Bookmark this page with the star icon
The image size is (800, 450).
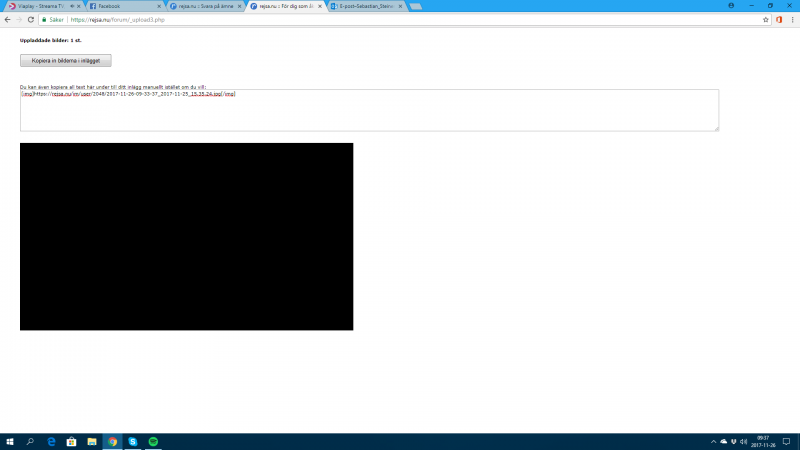point(765,20)
